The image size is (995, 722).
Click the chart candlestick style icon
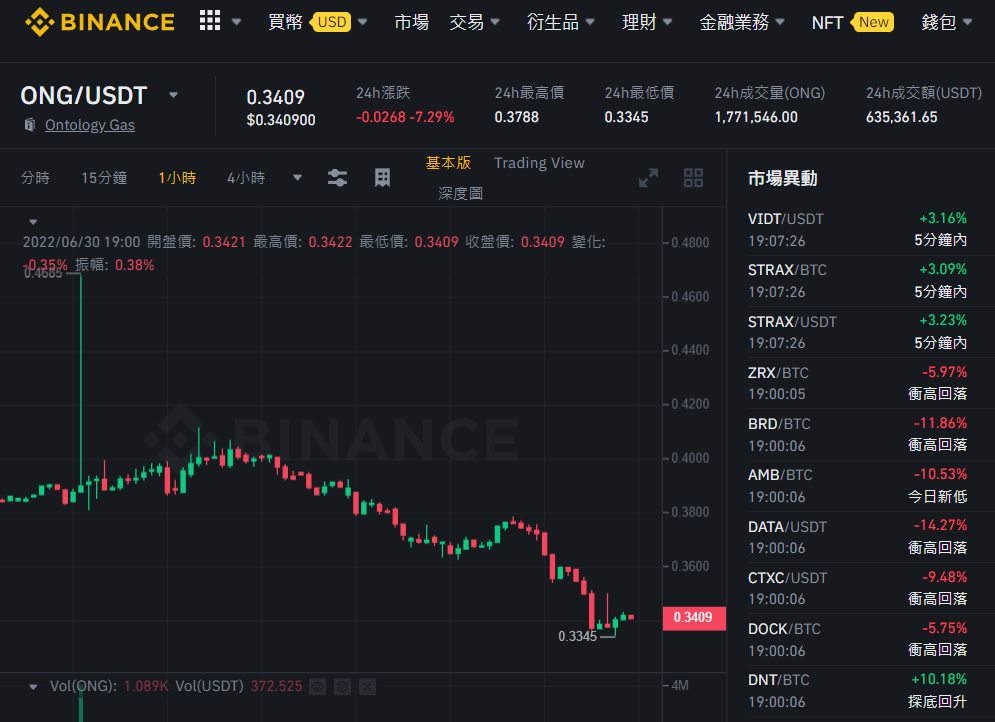tap(382, 178)
